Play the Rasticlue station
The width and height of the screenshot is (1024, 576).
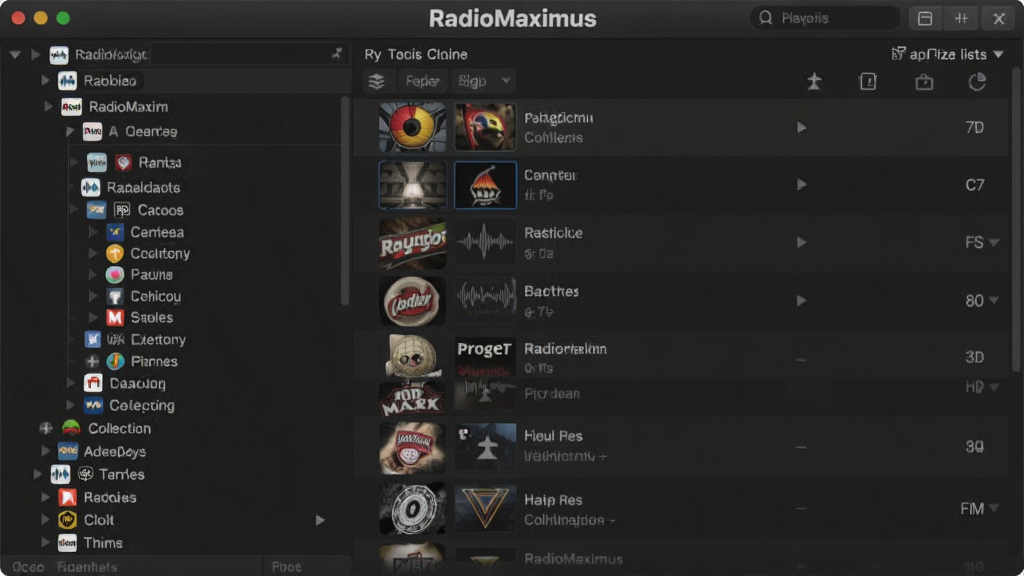point(801,242)
